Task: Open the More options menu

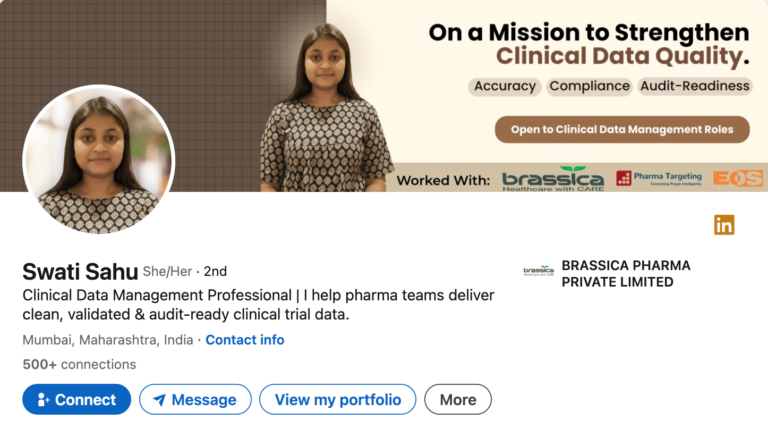Action: 458,400
